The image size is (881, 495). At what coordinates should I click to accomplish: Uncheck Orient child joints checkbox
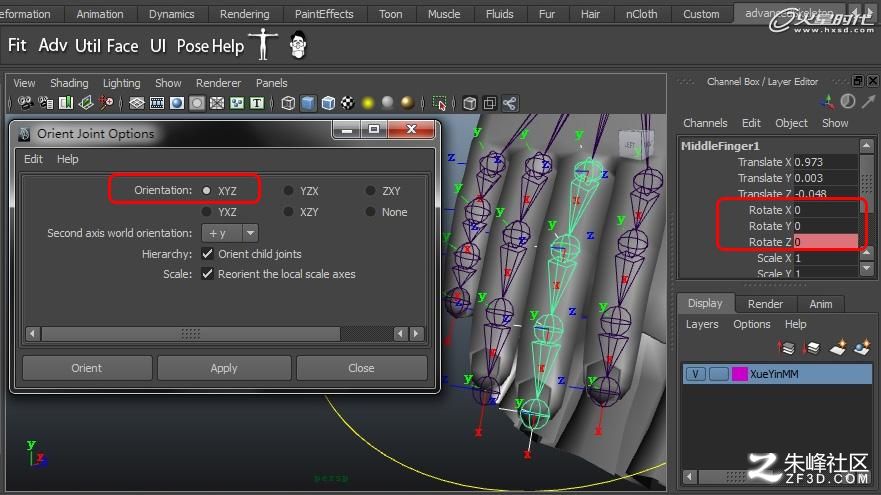point(207,254)
